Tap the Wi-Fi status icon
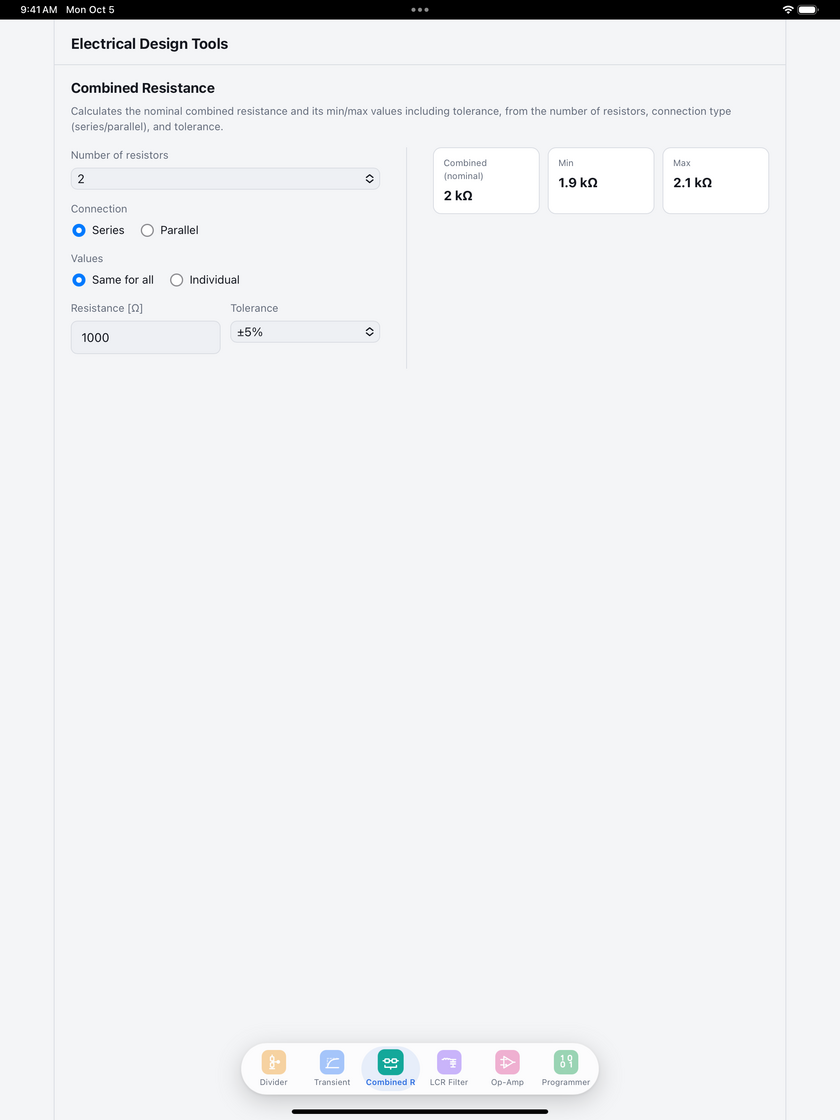This screenshot has height=1120, width=840. (x=788, y=9)
